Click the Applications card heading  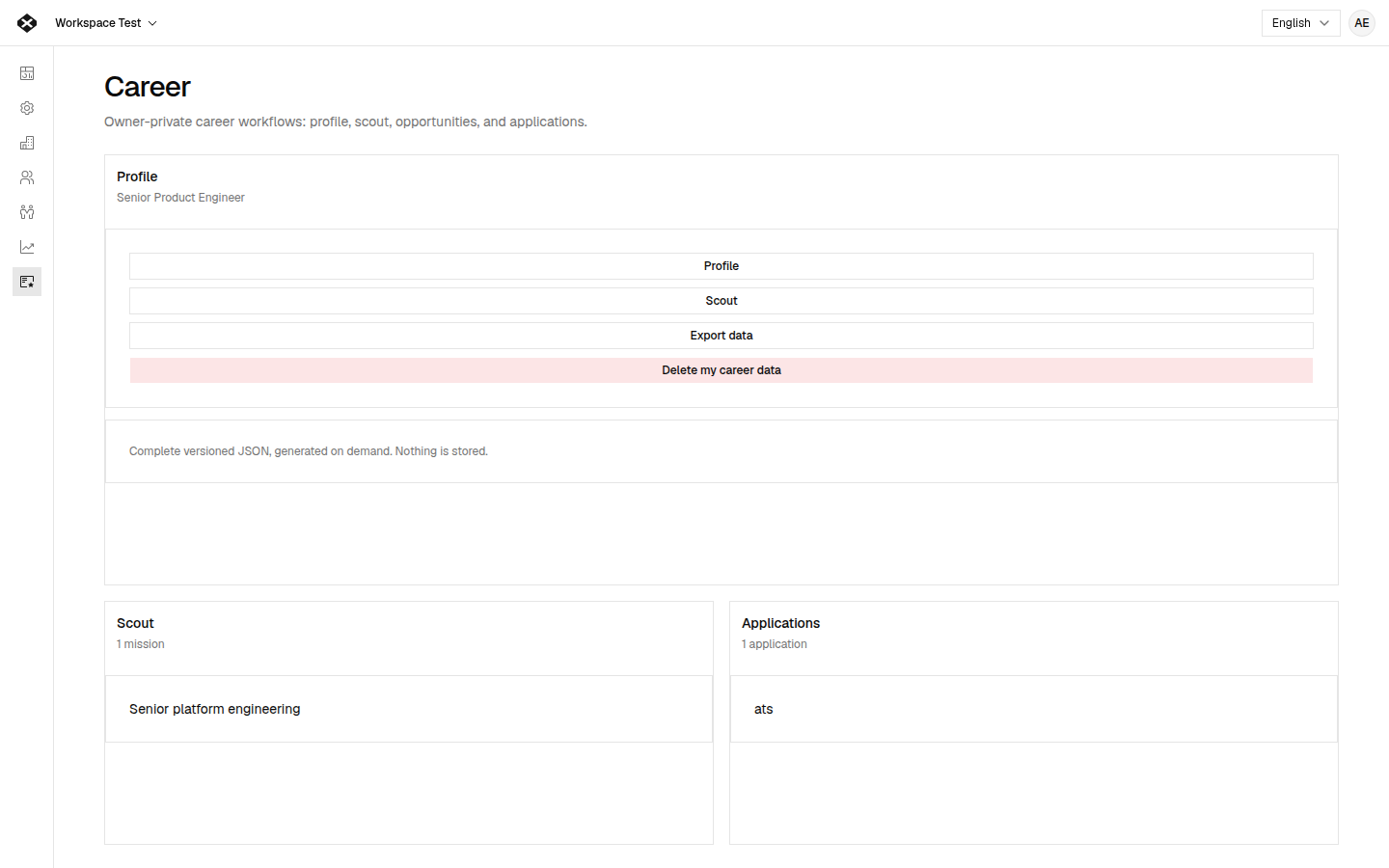(x=780, y=623)
